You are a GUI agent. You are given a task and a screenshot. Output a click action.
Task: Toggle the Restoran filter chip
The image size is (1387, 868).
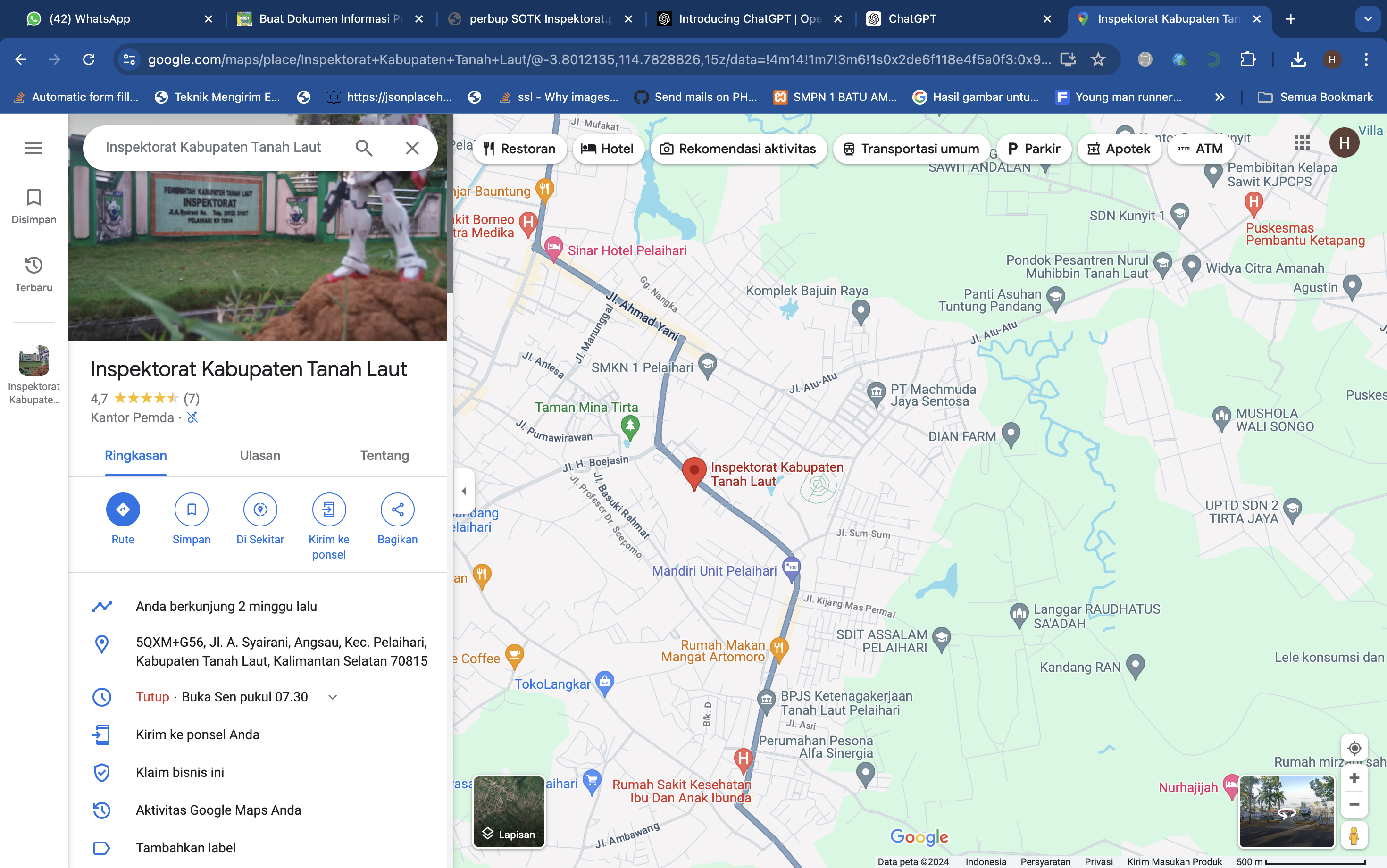pos(520,149)
